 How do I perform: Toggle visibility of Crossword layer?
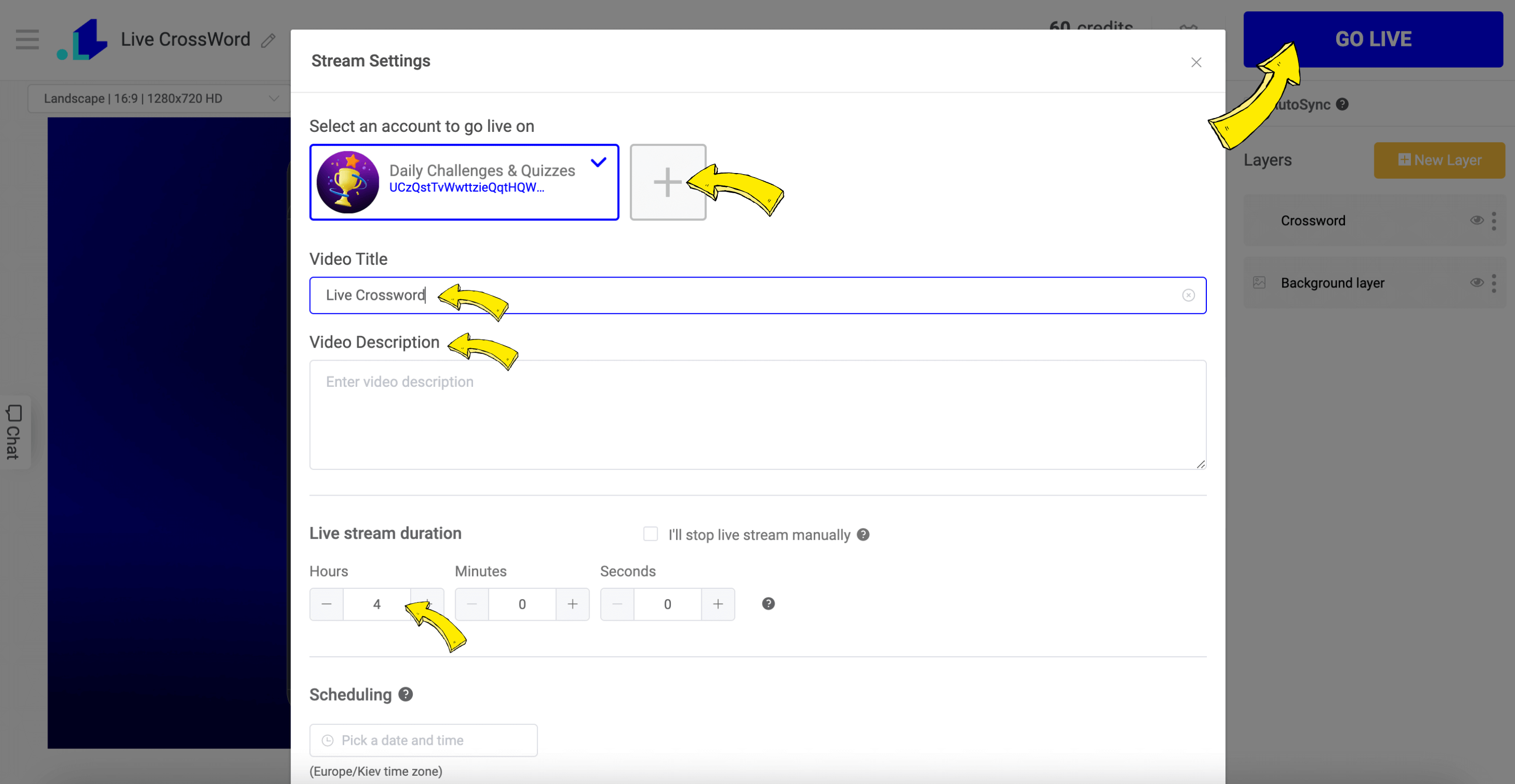tap(1477, 220)
